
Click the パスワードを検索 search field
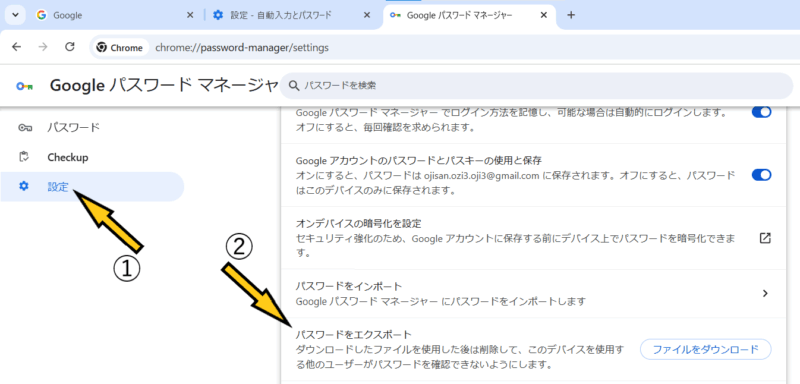pos(536,86)
